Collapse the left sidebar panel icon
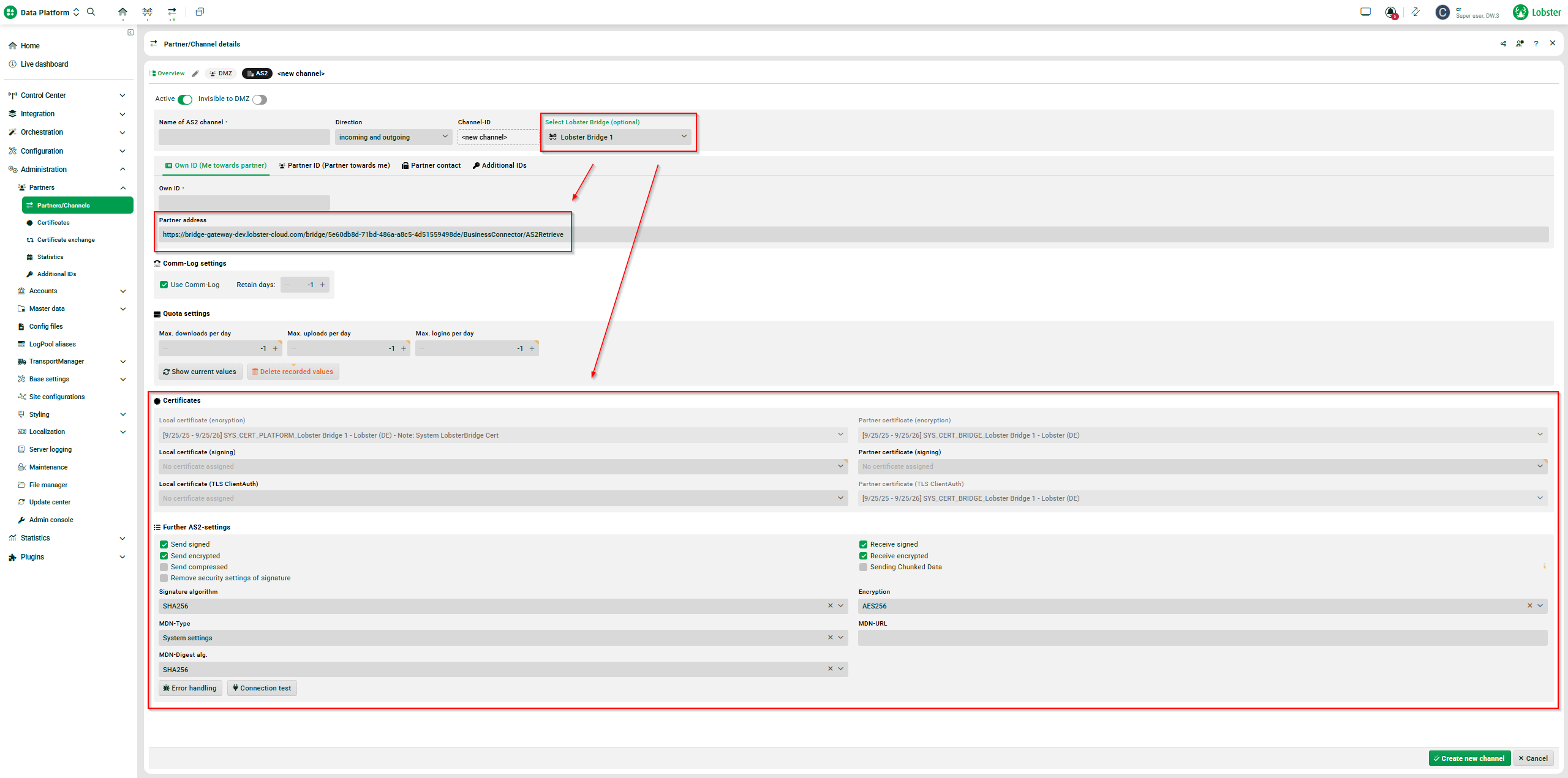Viewport: 1568px width, 778px height. 130,32
